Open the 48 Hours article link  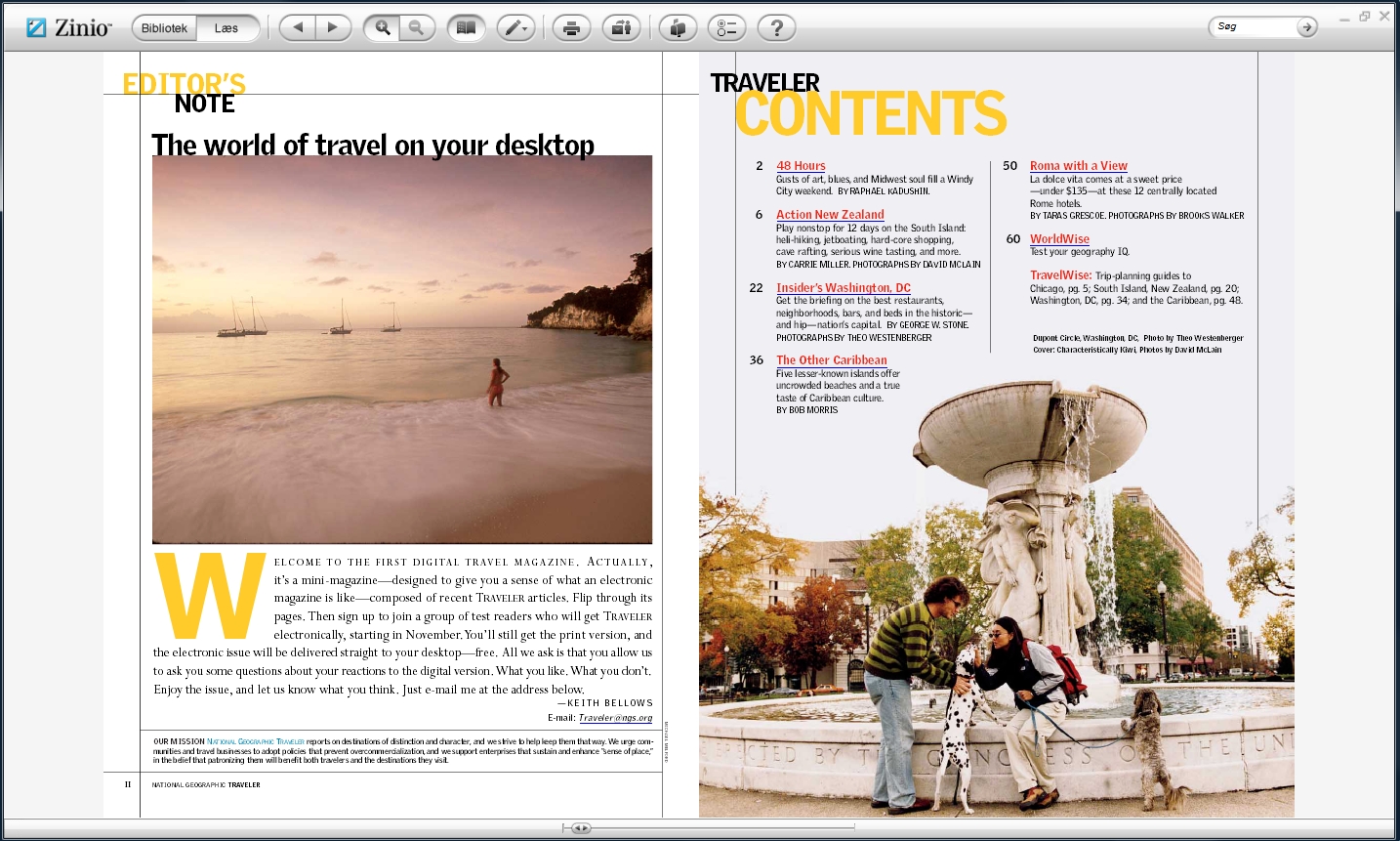point(801,166)
